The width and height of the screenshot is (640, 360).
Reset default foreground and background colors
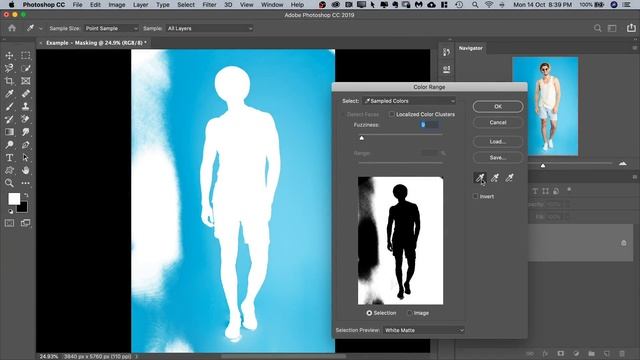[10, 211]
